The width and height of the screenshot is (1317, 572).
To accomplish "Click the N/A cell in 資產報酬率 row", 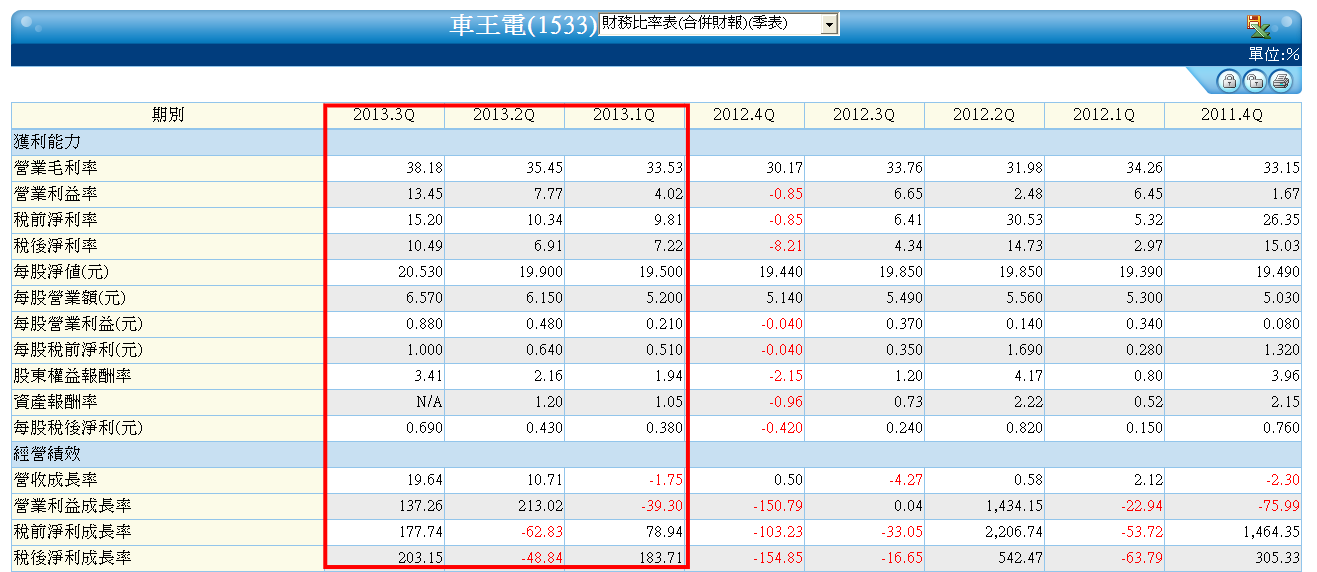I will coord(429,402).
